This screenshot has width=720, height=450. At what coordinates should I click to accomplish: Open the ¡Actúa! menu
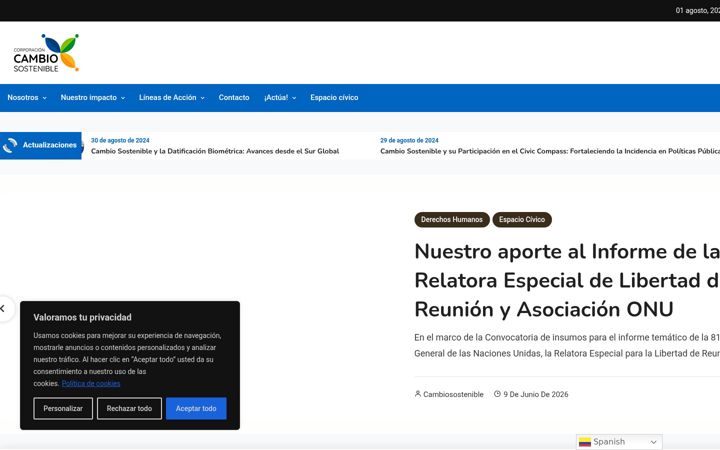click(280, 97)
